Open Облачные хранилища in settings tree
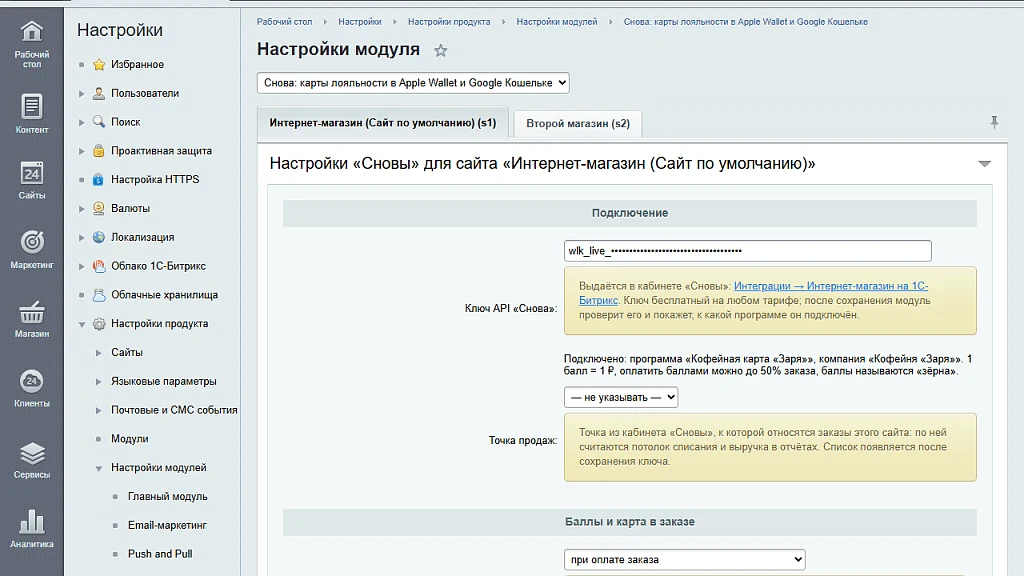Screen dimensions: 1024x576 click(x=165, y=295)
